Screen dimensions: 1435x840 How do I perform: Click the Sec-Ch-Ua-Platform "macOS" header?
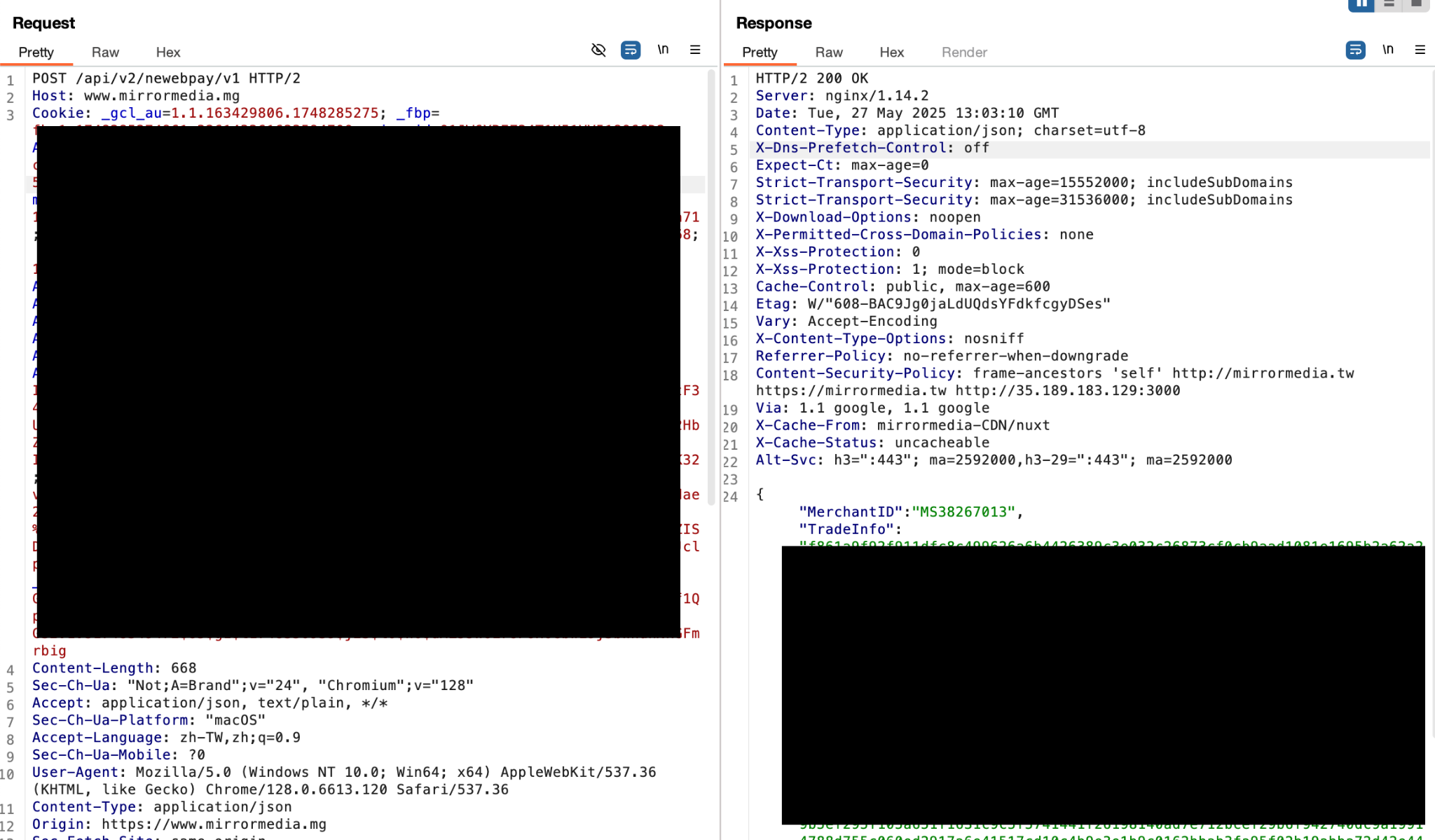[x=149, y=720]
